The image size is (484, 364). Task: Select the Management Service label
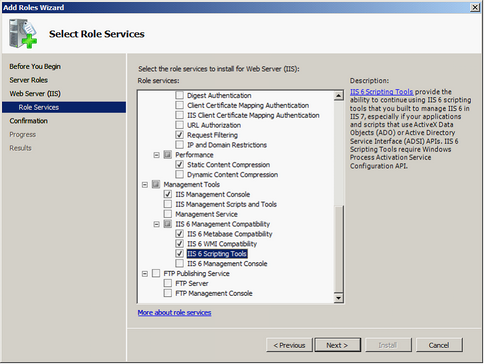click(206, 214)
